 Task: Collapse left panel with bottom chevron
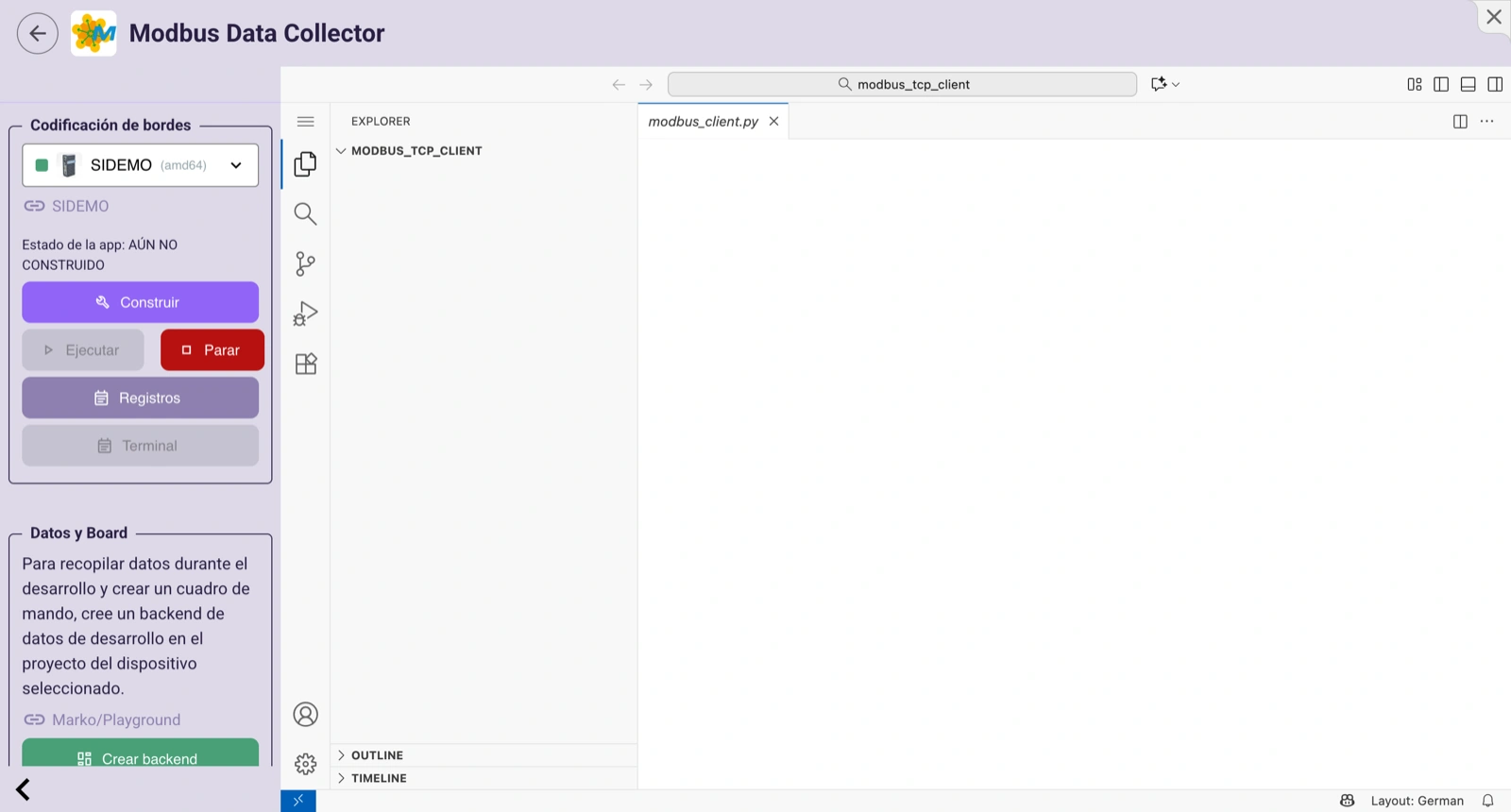[x=23, y=789]
